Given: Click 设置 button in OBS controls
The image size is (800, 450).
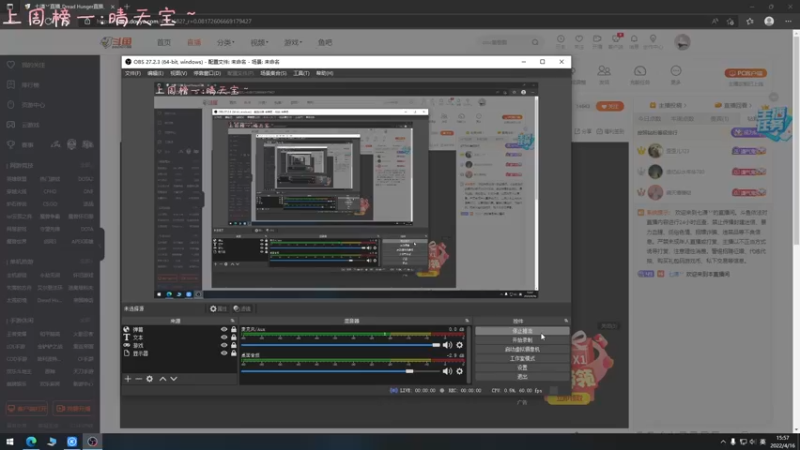Looking at the screenshot, I should pos(522,367).
